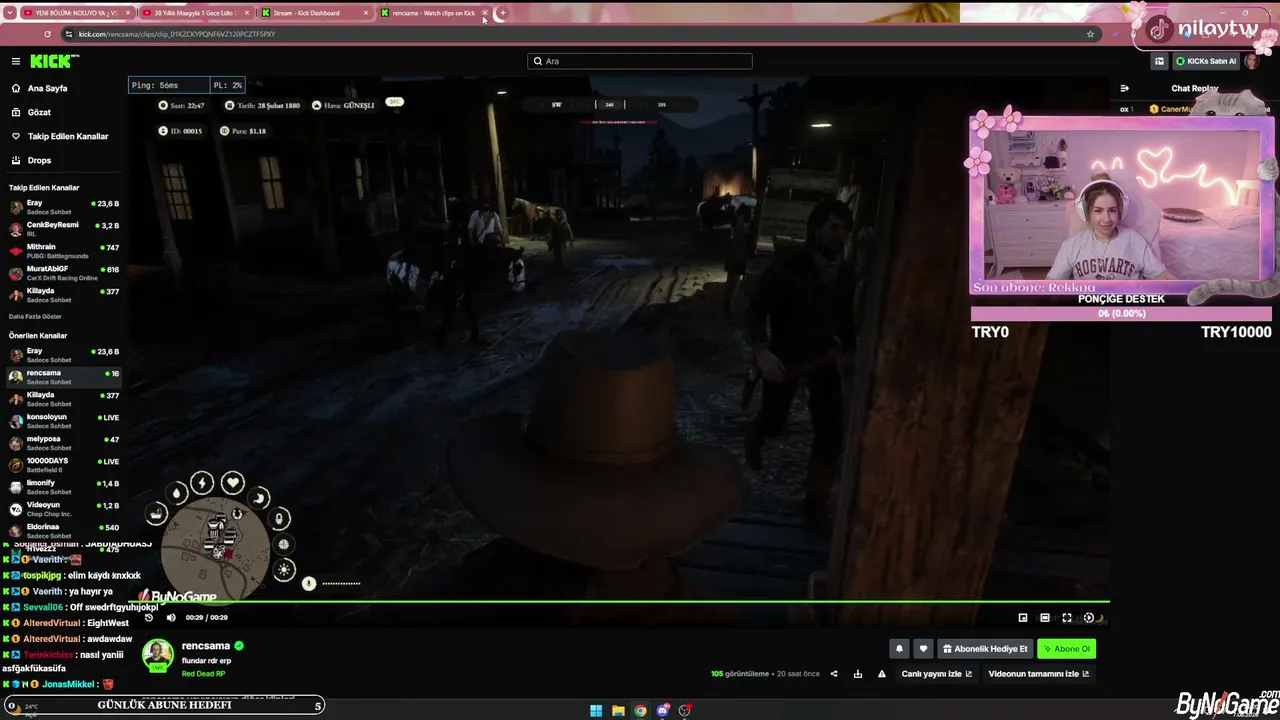The height and width of the screenshot is (720, 1280).
Task: Click the Ara search field
Action: coord(640,61)
